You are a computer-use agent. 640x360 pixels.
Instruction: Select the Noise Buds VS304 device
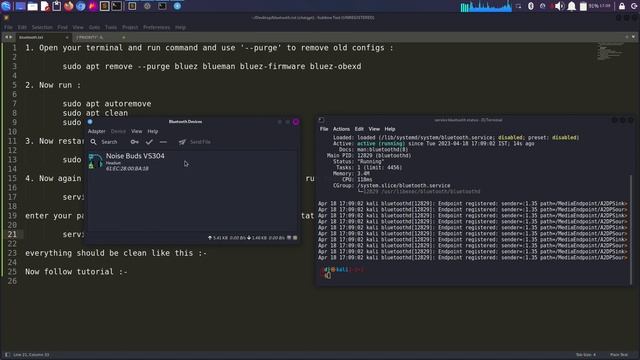pos(193,162)
